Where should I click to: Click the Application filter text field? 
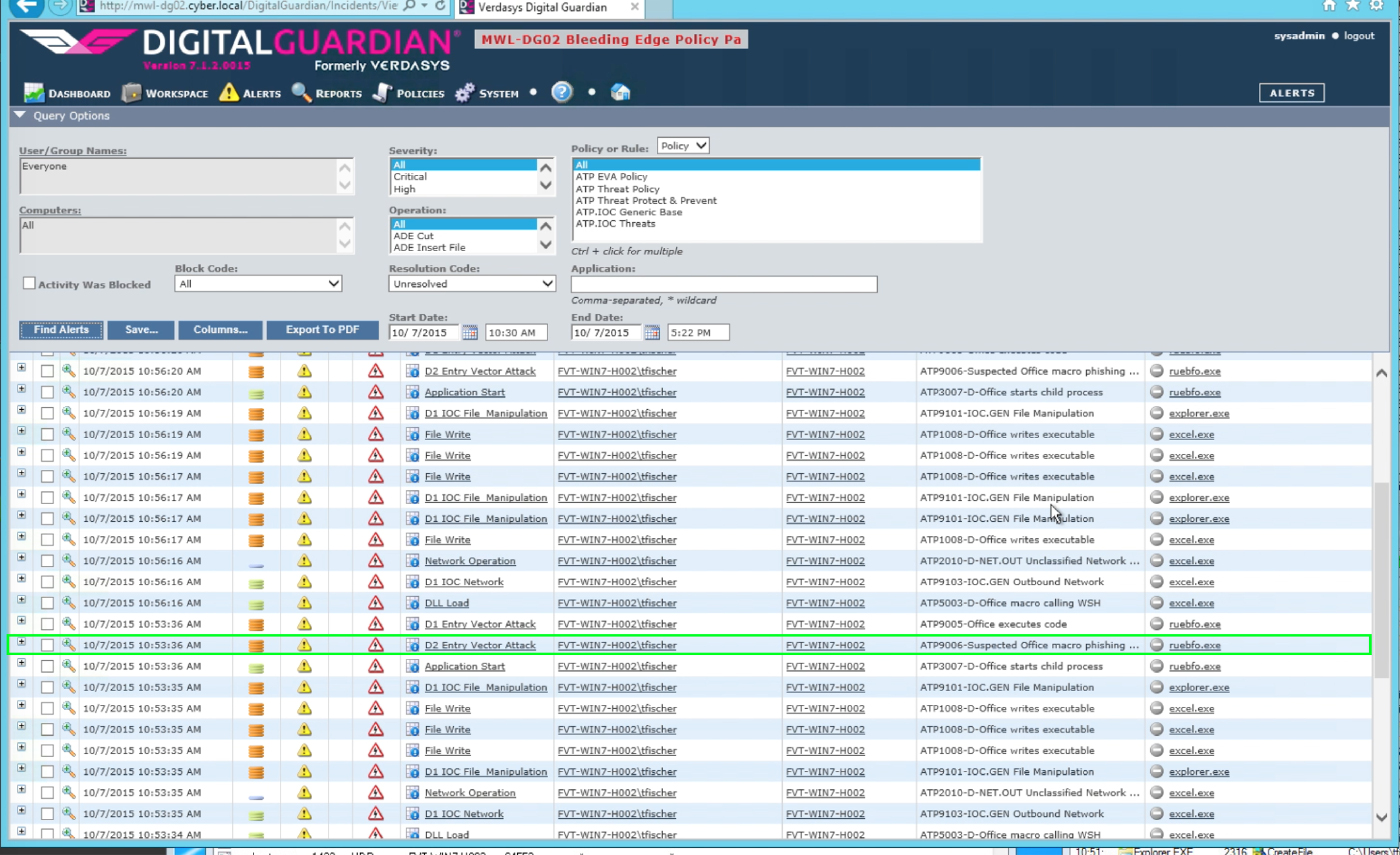point(724,285)
